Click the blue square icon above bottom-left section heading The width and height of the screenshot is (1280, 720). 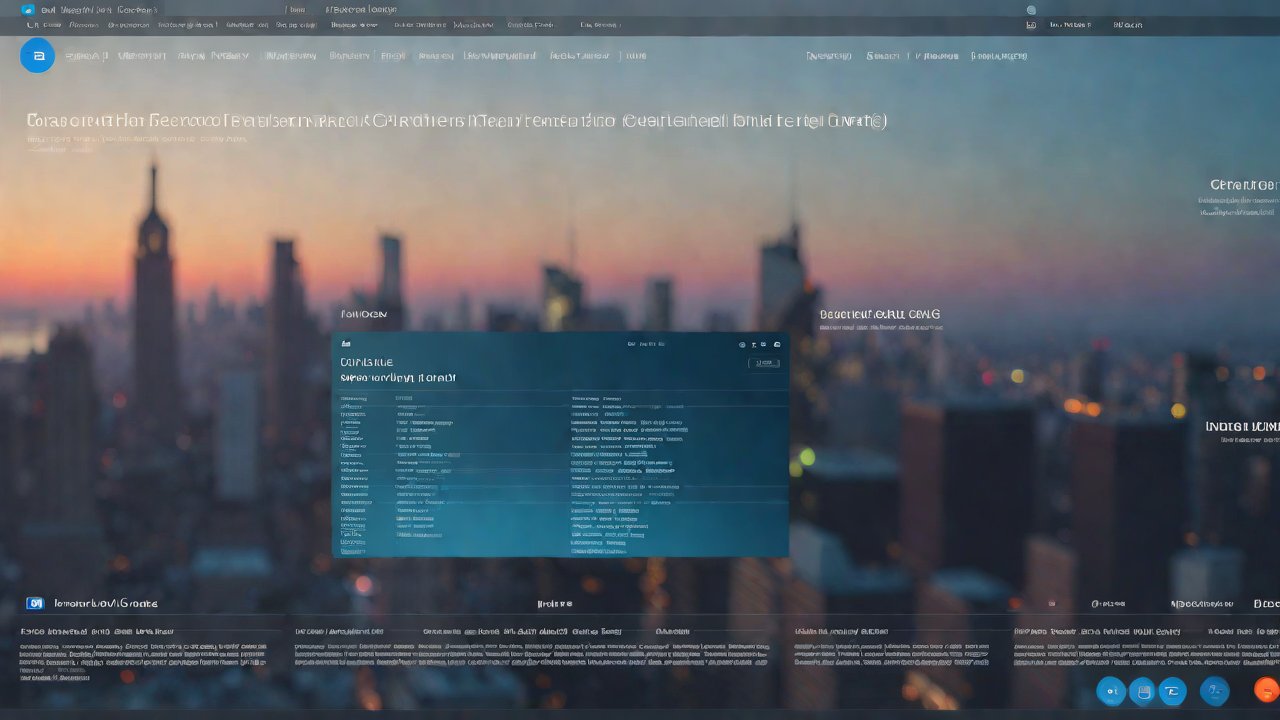36,603
